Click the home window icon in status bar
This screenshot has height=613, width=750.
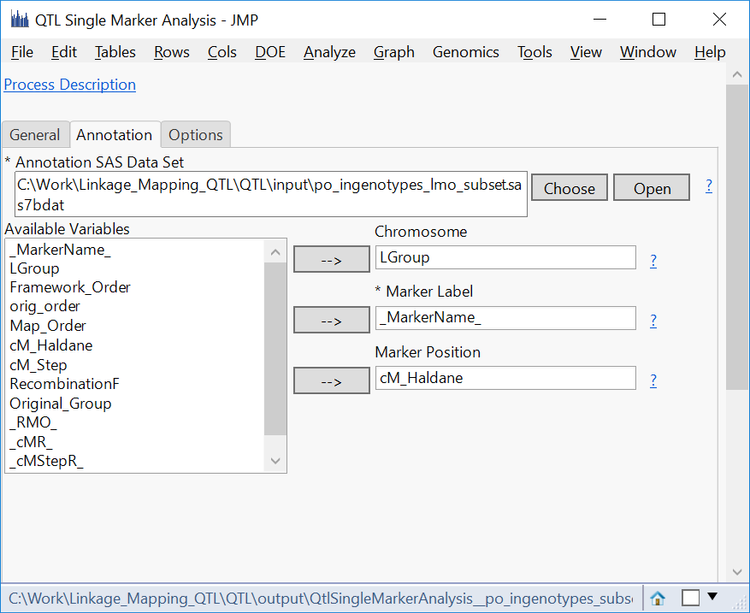click(658, 598)
